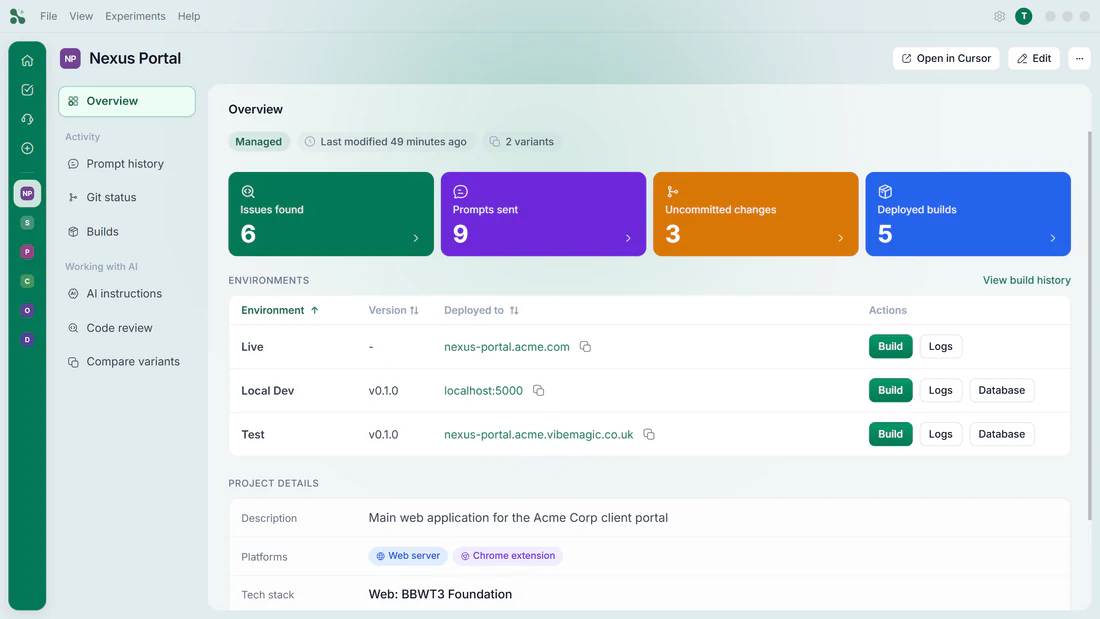The height and width of the screenshot is (619, 1100).
Task: Switch to the D project badge
Action: (x=27, y=340)
